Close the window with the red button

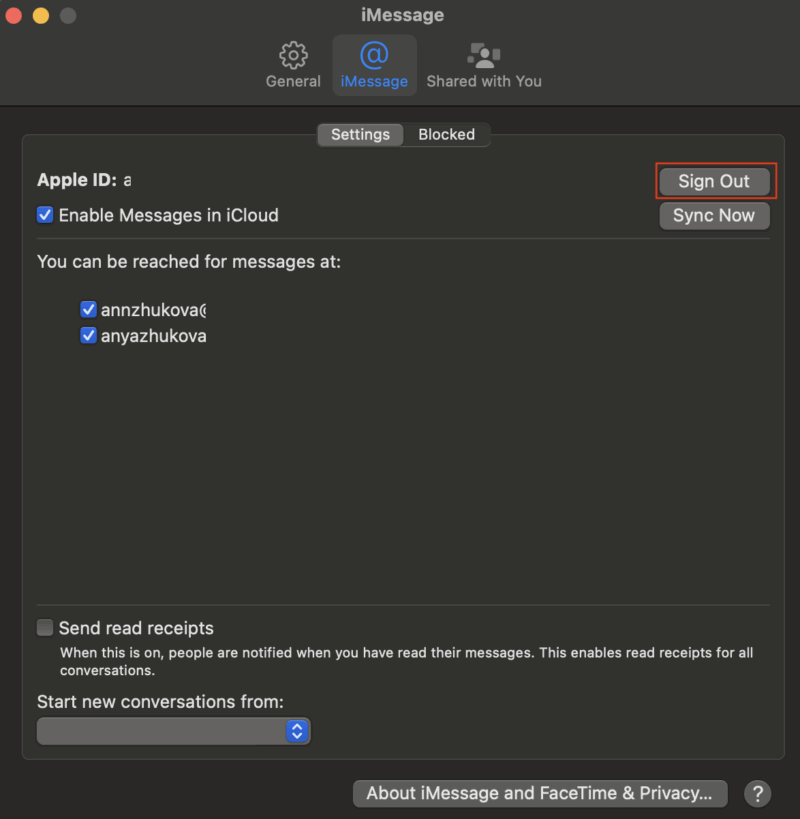14,16
